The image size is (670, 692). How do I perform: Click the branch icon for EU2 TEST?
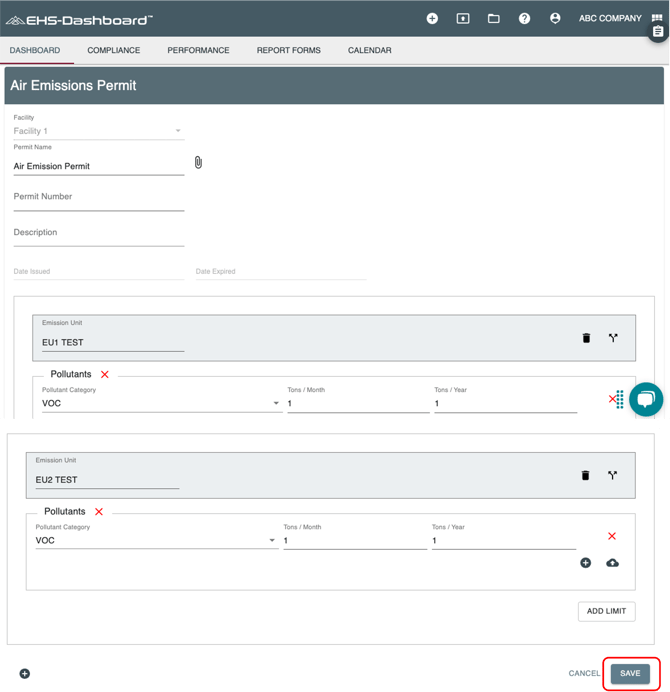(613, 475)
